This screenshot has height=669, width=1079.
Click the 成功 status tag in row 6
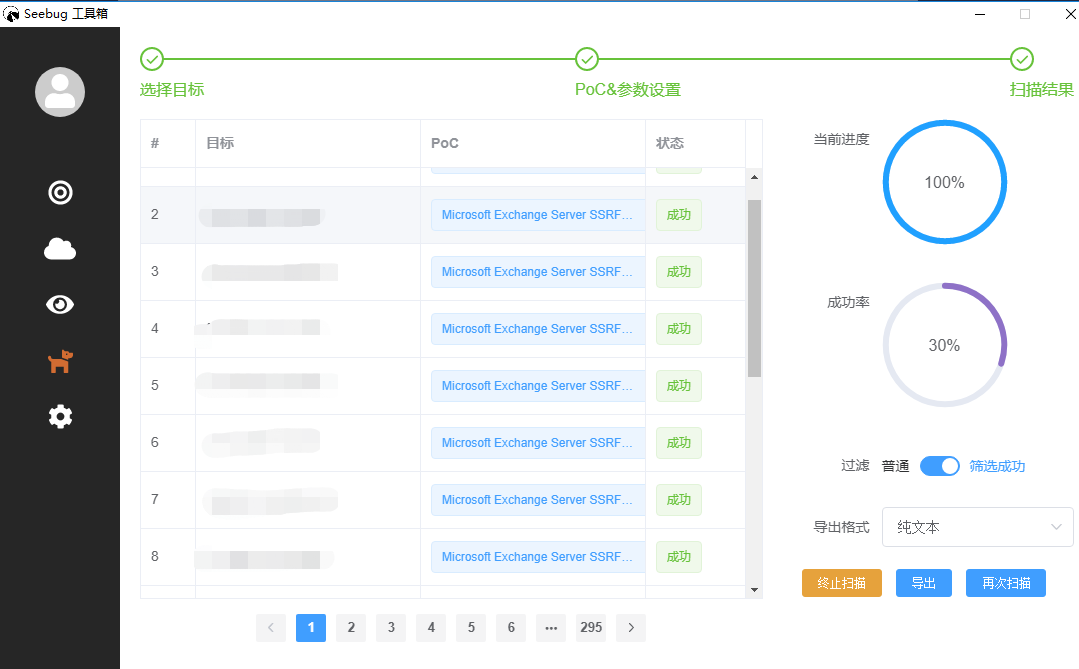tap(679, 443)
